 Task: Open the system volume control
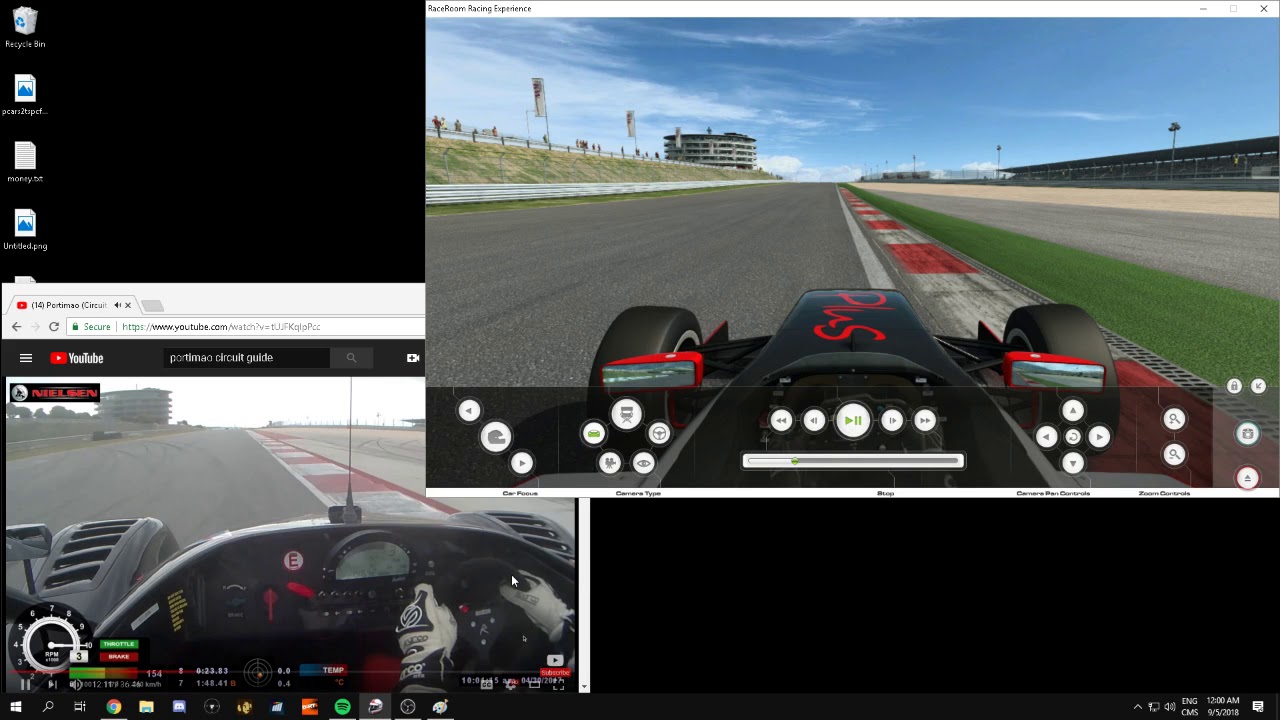tap(1170, 707)
